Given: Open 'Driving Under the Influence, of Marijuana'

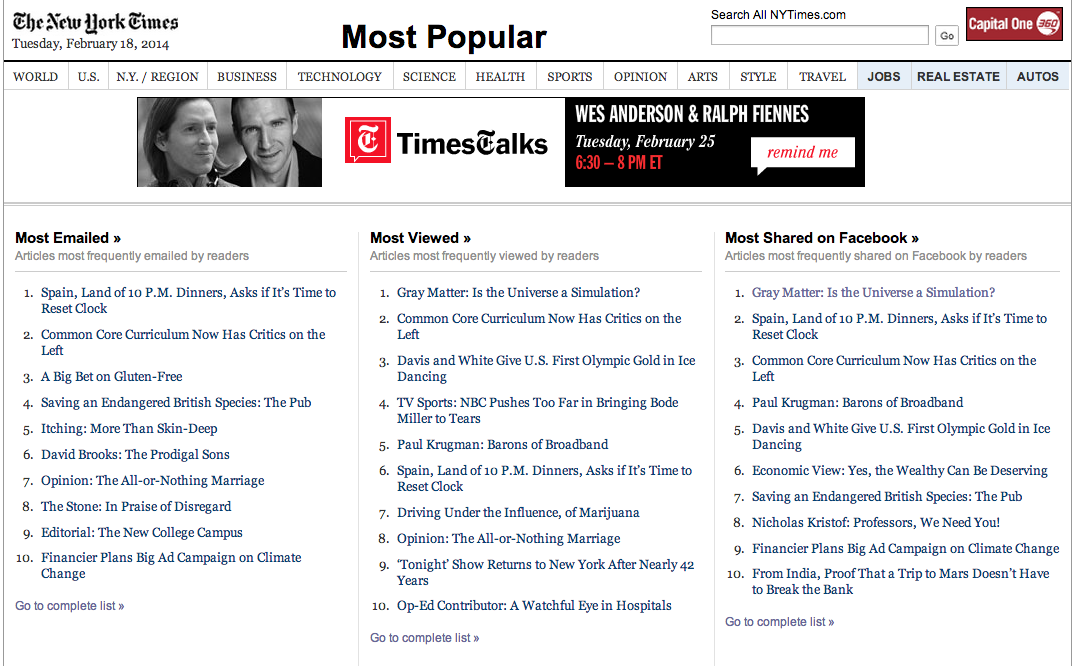Looking at the screenshot, I should pyautogui.click(x=517, y=512).
